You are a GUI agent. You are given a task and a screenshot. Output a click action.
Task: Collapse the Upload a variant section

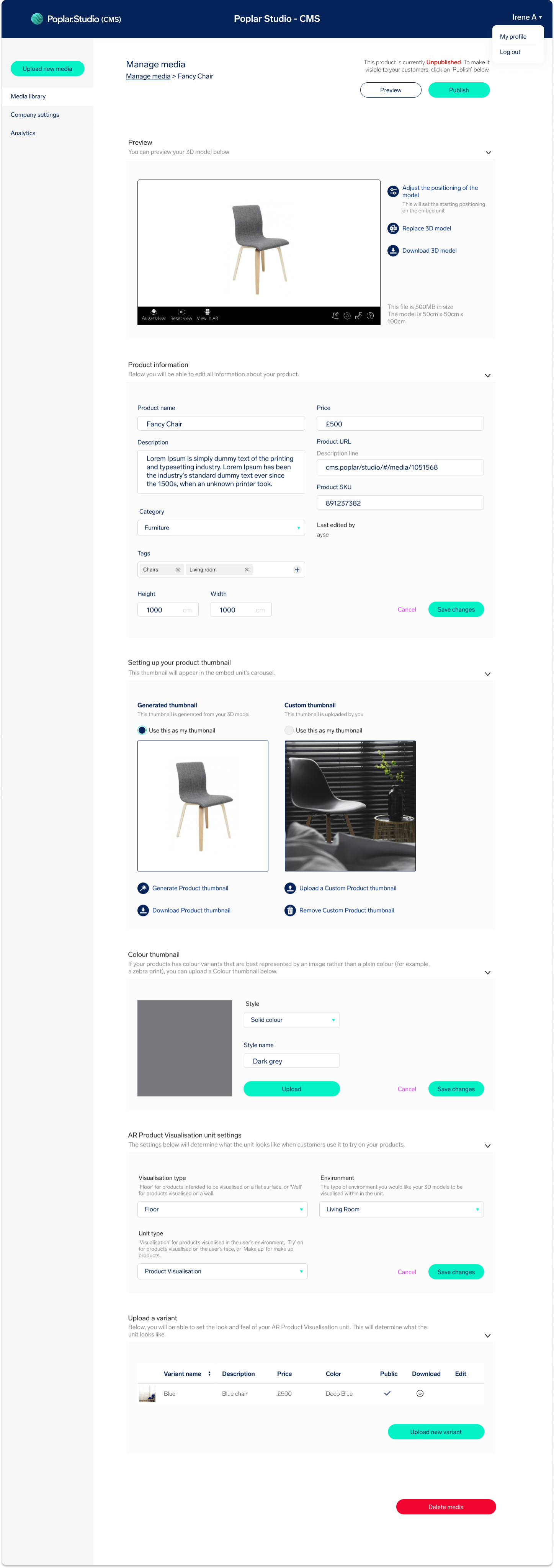[x=488, y=1336]
